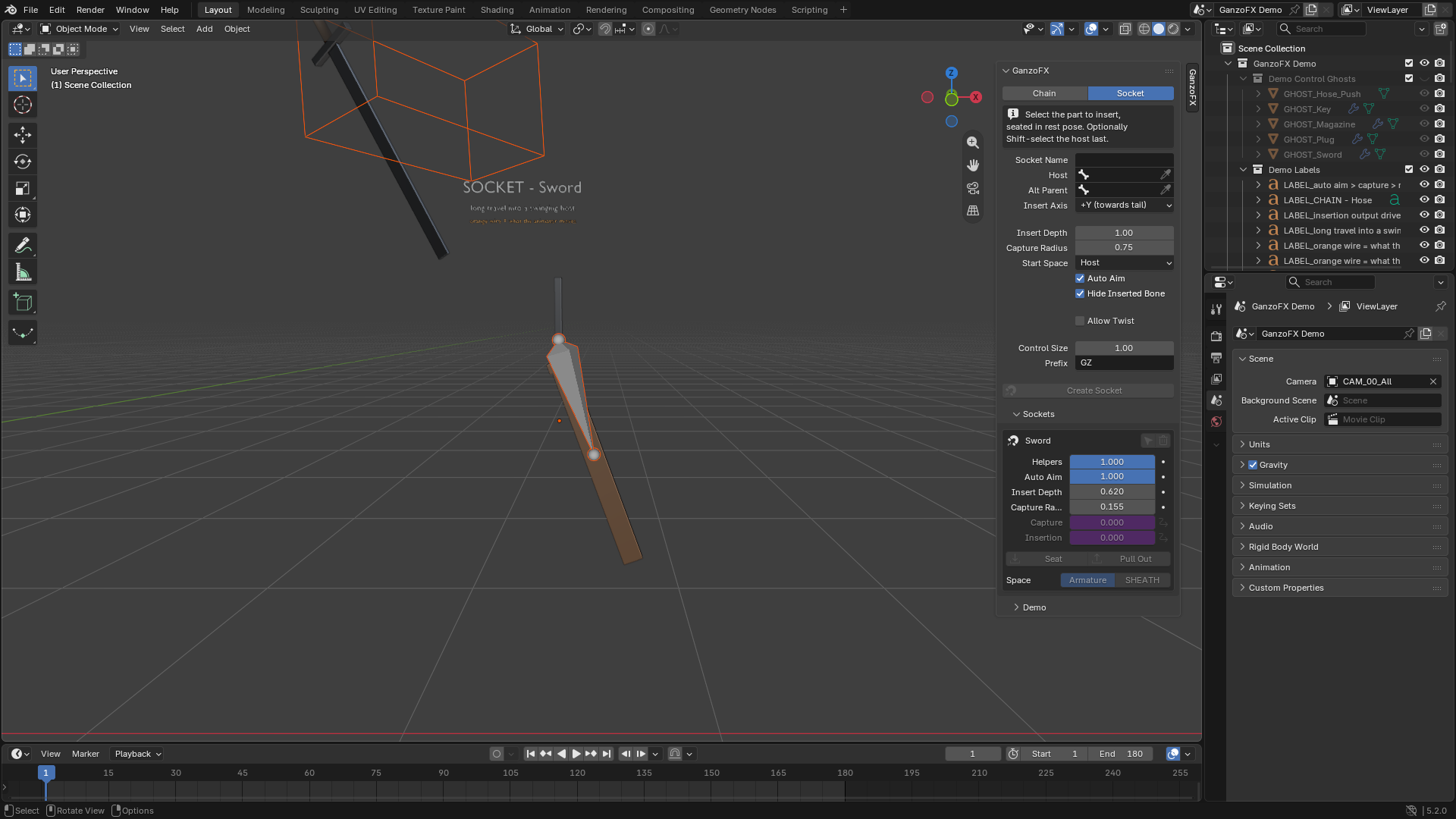The image size is (1456, 819).
Task: Click the viewport zoom magnifier icon
Action: click(973, 143)
